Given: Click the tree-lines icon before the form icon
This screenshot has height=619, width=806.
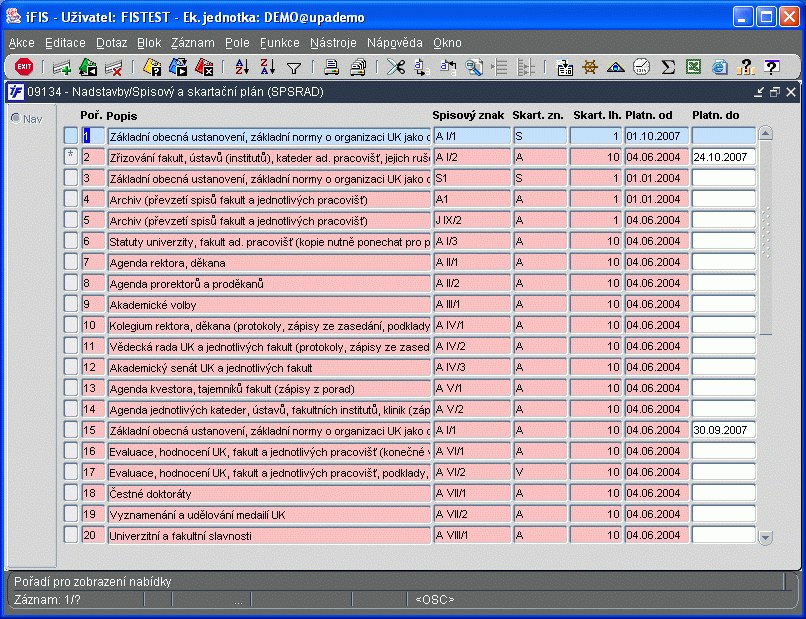Looking at the screenshot, I should tap(526, 67).
